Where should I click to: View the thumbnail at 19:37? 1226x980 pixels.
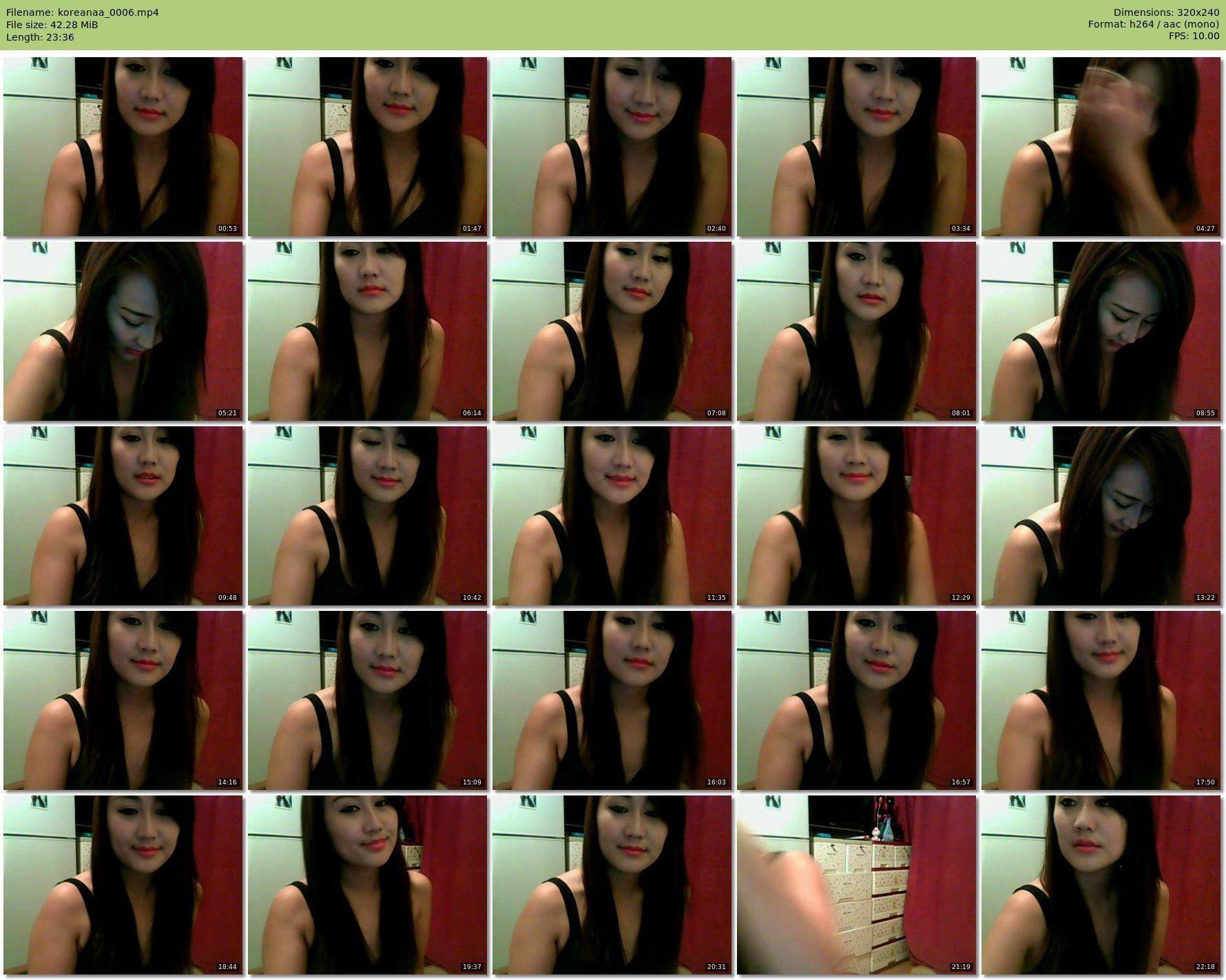click(x=367, y=885)
